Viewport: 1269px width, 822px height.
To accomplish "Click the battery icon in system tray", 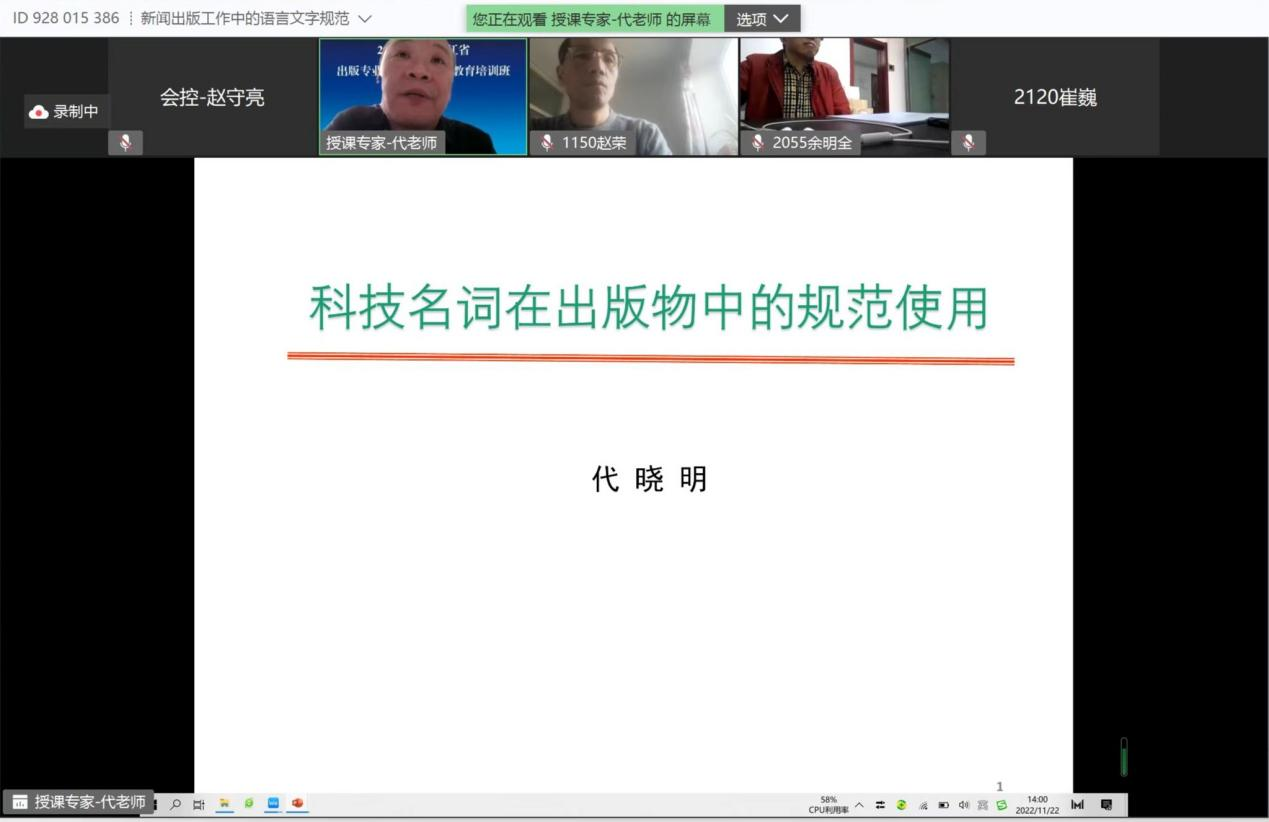I will 943,805.
